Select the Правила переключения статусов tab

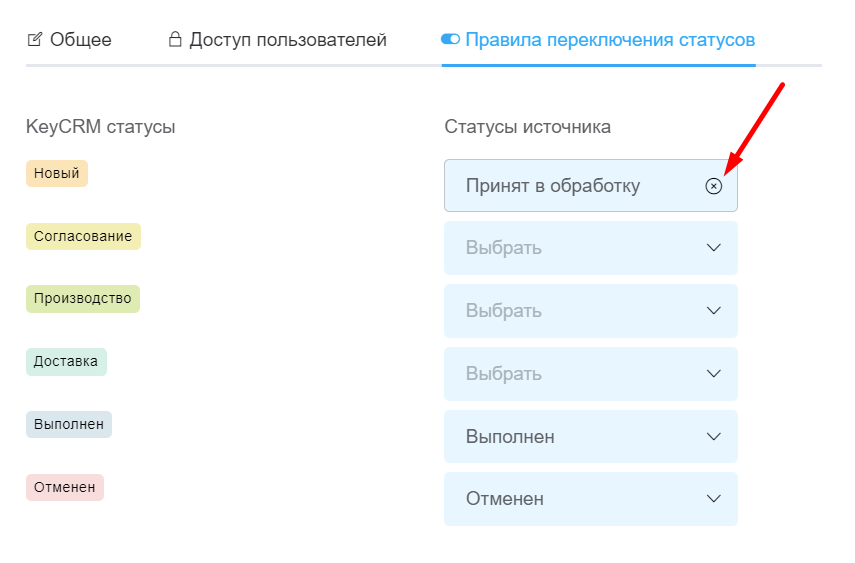tap(609, 40)
